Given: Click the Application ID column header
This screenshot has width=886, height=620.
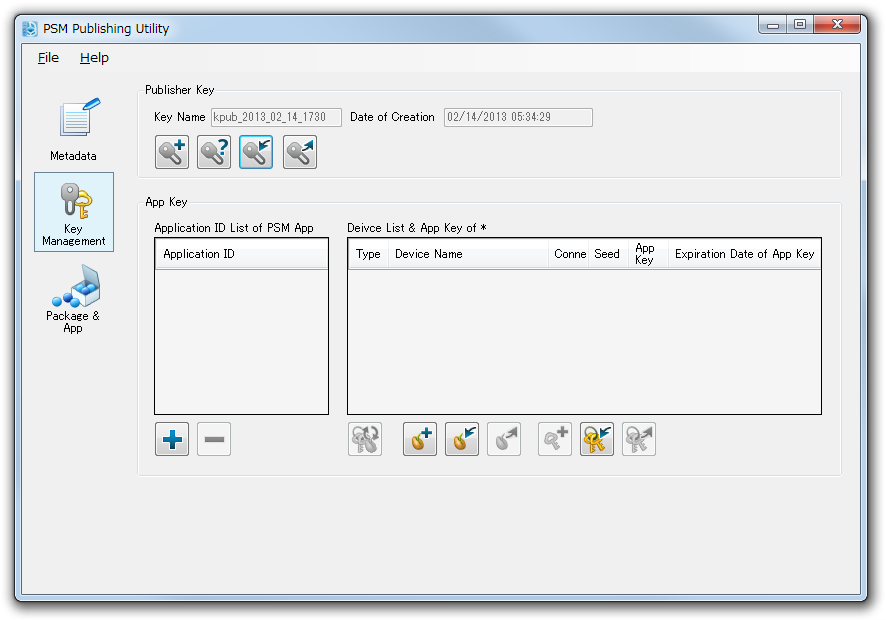Looking at the screenshot, I should click(240, 254).
